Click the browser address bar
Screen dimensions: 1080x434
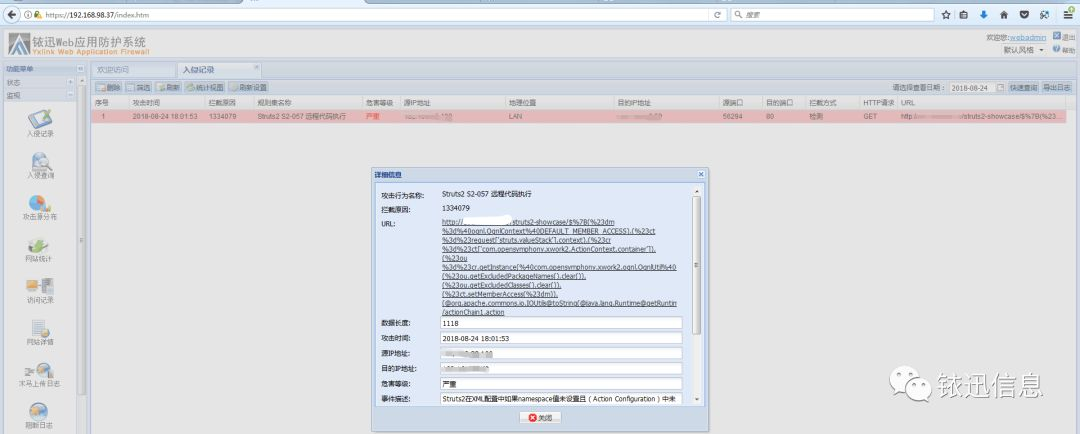372,14
